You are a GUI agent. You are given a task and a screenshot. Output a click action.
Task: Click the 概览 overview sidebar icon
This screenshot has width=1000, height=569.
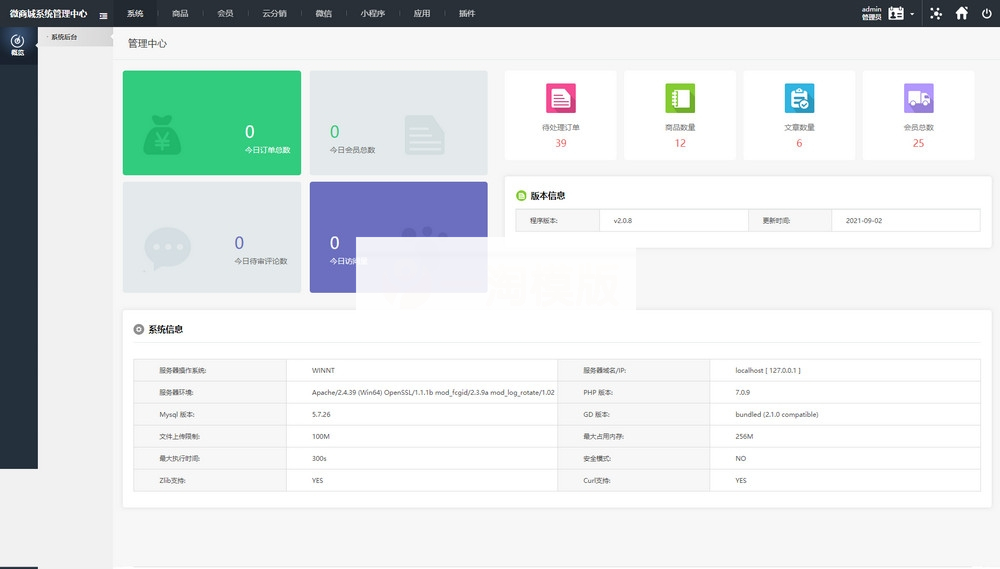click(x=17, y=44)
